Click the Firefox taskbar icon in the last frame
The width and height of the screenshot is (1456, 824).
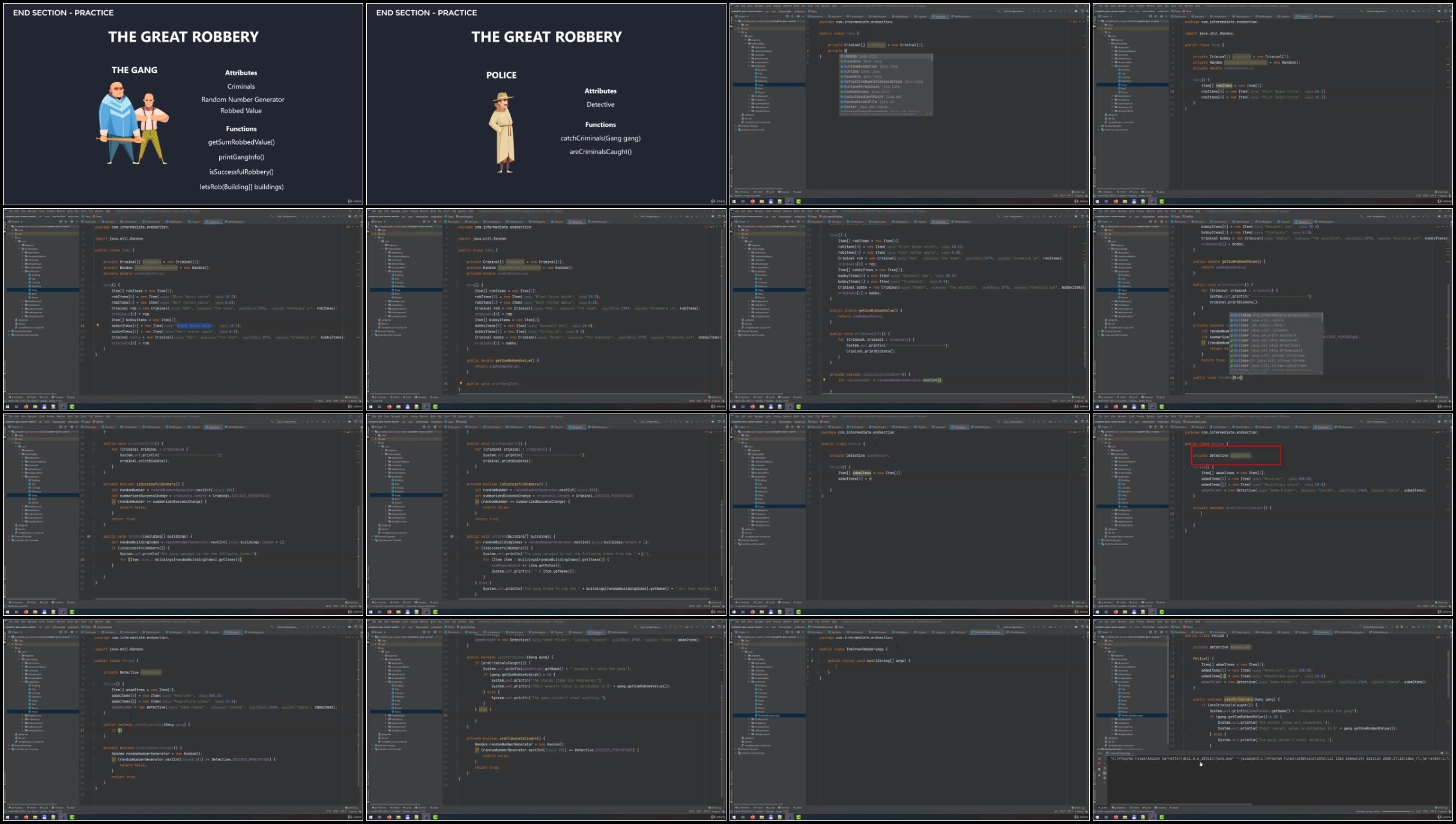[x=1116, y=817]
